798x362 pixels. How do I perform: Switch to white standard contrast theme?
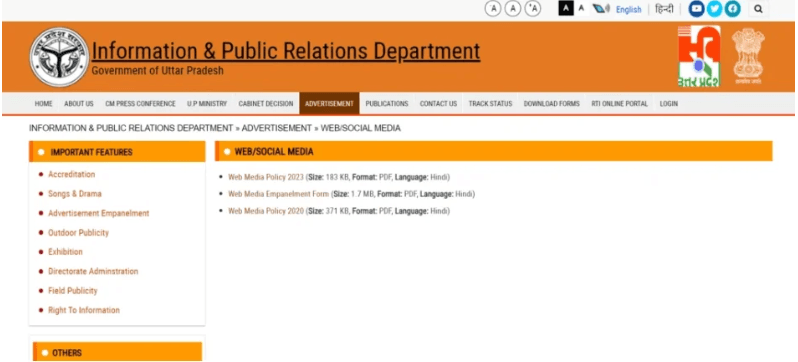tap(581, 9)
